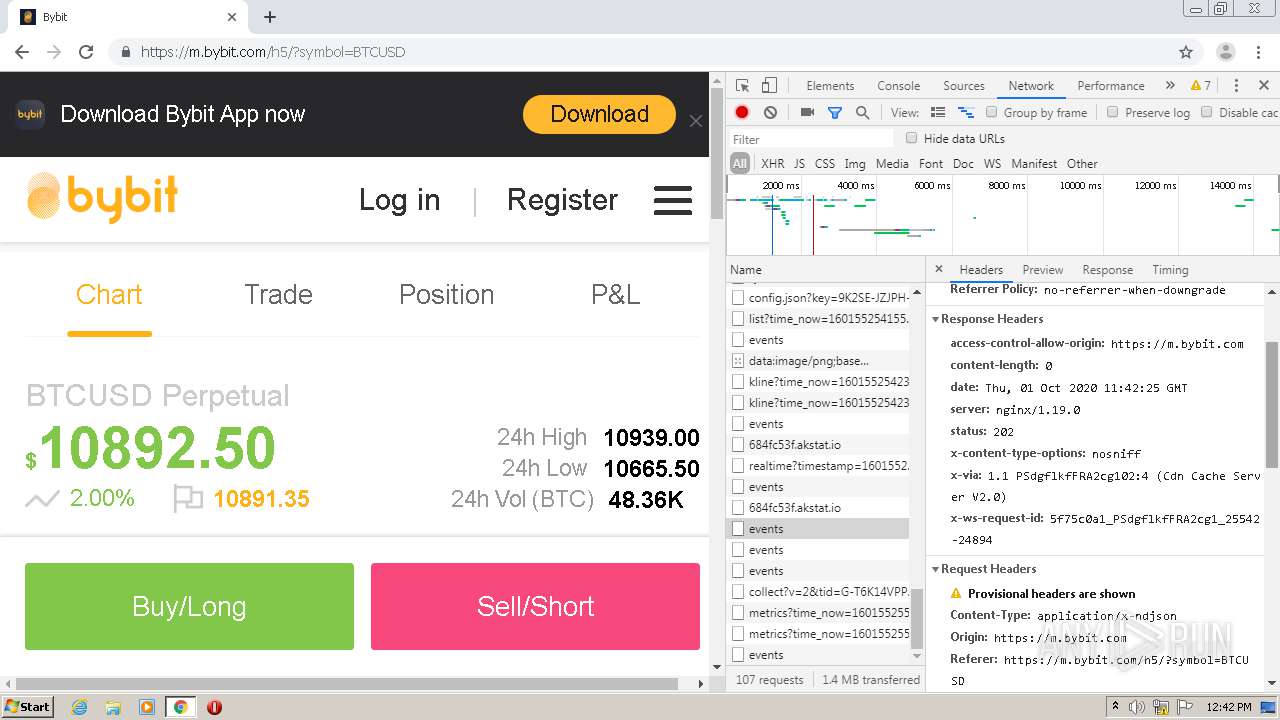Screen dimensions: 1280x720
Task: Open the Elements panel tab
Action: [830, 86]
